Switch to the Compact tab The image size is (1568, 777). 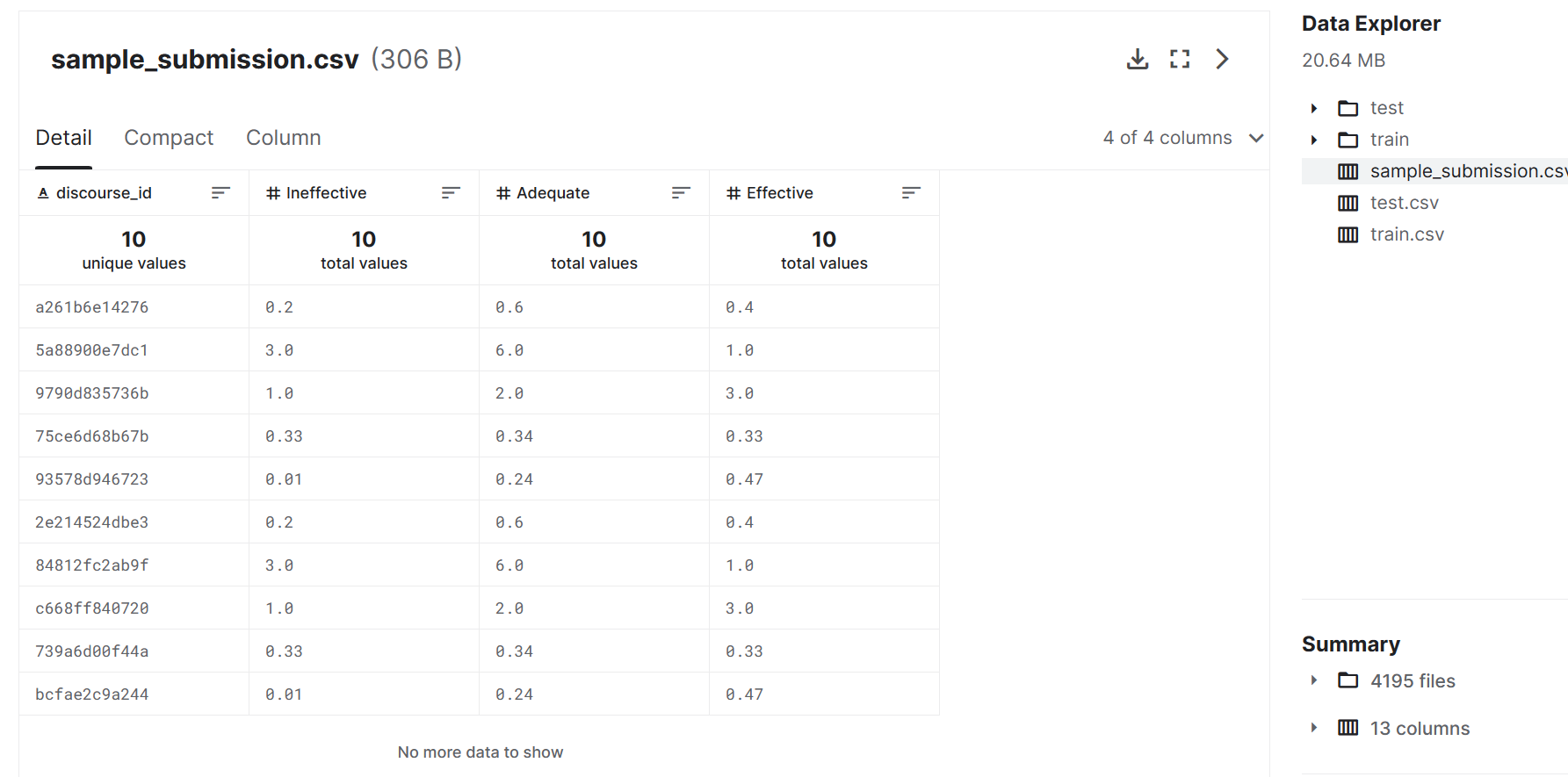[169, 138]
